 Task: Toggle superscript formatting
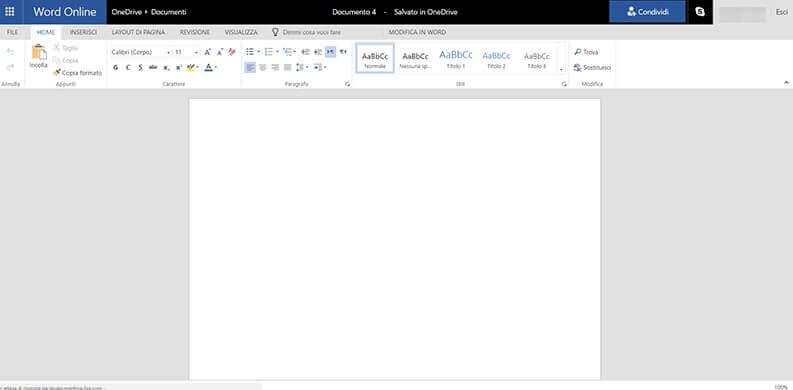(179, 67)
